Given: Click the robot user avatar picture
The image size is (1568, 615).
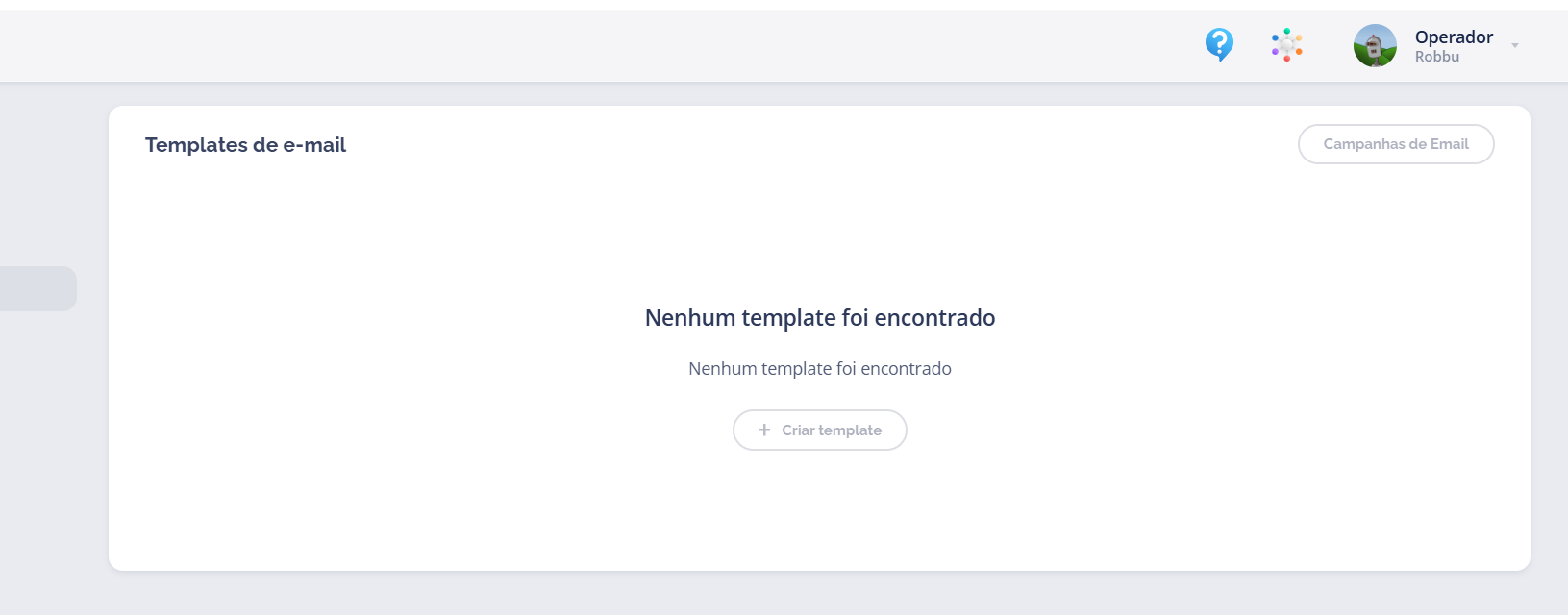Looking at the screenshot, I should [1375, 46].
